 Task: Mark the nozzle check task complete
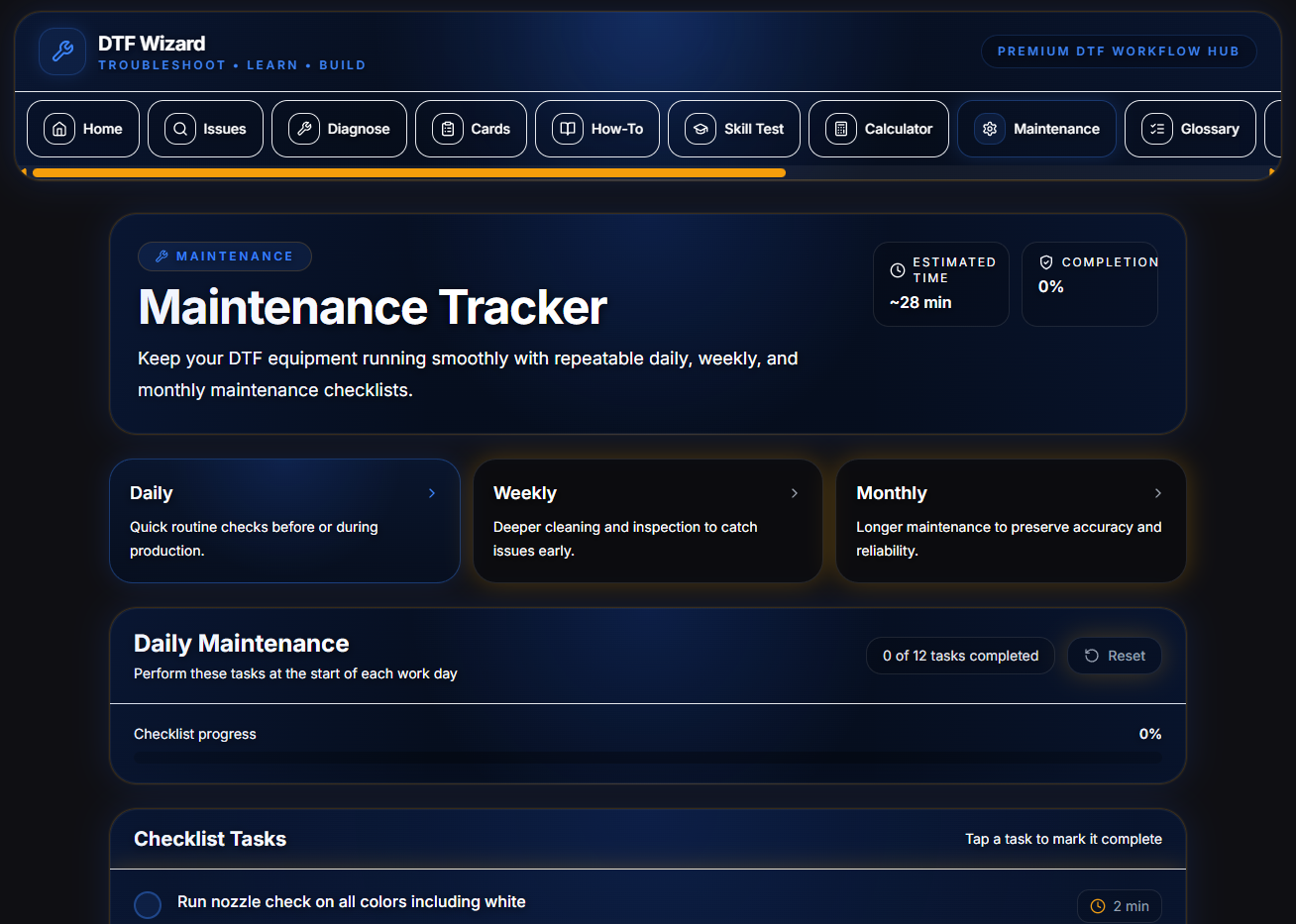(x=148, y=904)
